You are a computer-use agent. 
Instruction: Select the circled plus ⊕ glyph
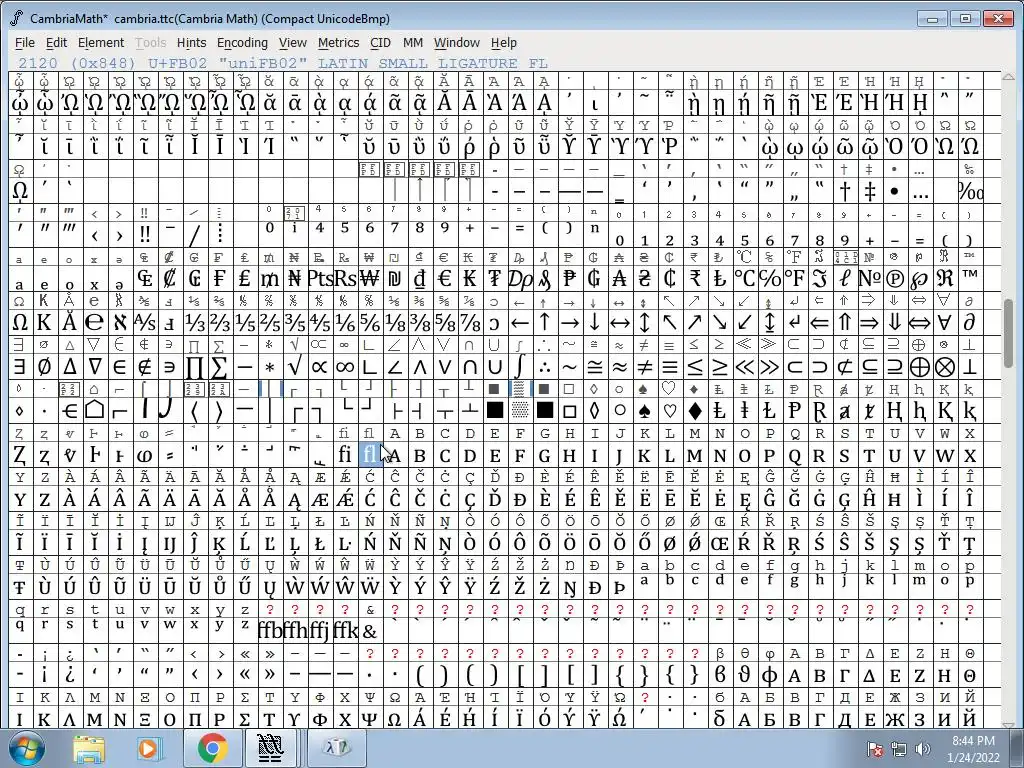click(920, 366)
